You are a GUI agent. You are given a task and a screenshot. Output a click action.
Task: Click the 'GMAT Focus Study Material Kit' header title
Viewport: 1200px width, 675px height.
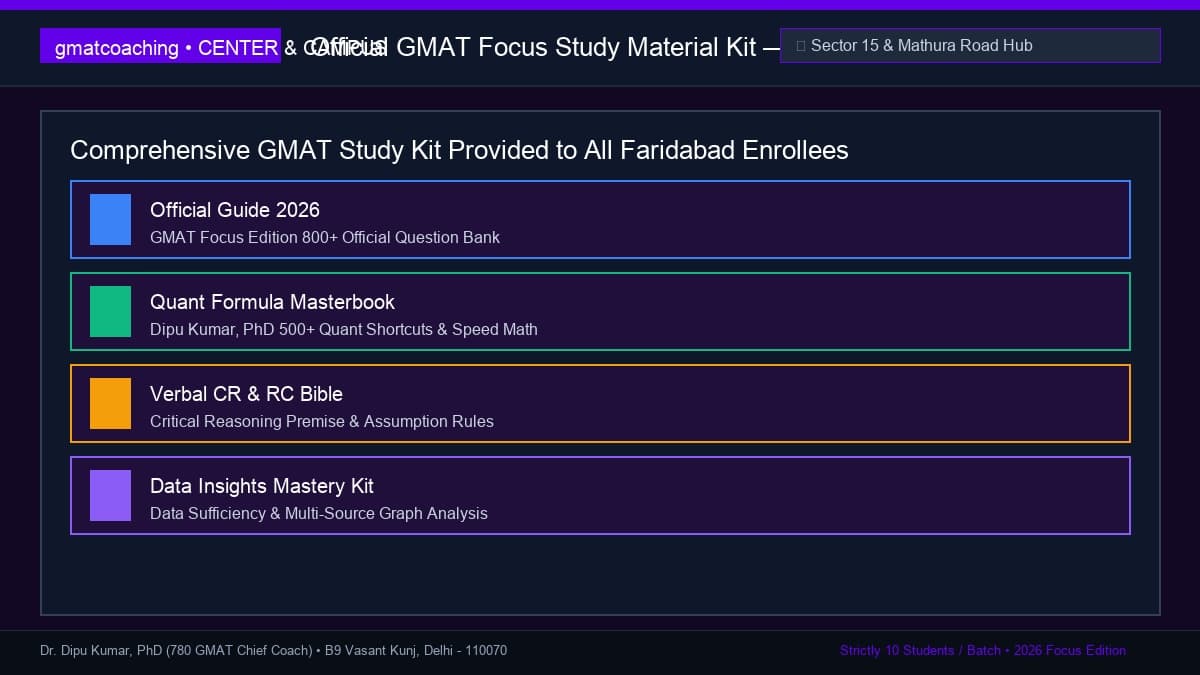tap(545, 46)
